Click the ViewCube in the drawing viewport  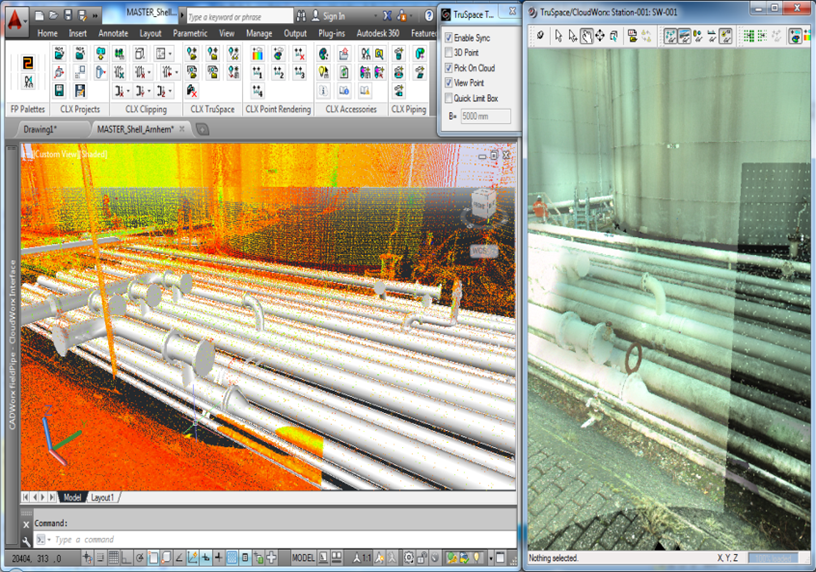tap(483, 206)
